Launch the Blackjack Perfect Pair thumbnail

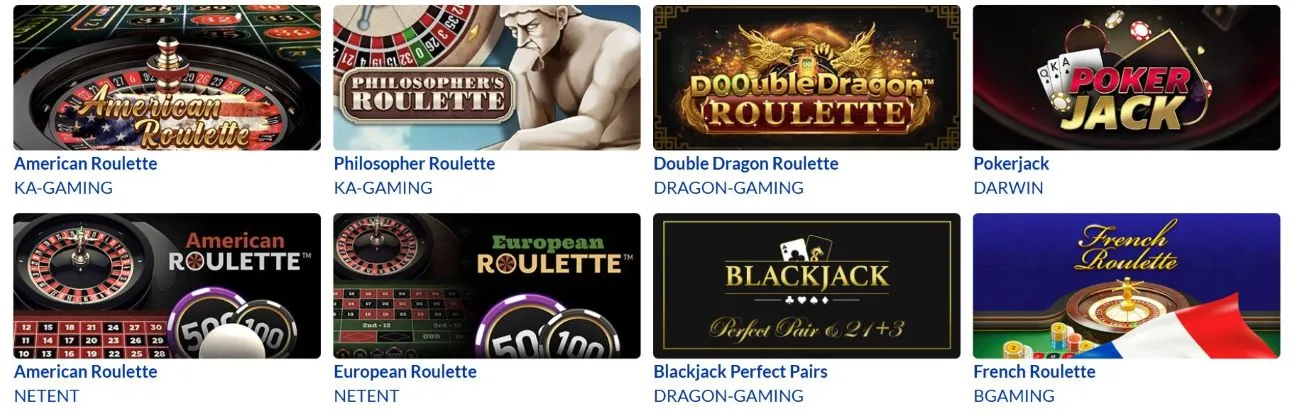[807, 286]
